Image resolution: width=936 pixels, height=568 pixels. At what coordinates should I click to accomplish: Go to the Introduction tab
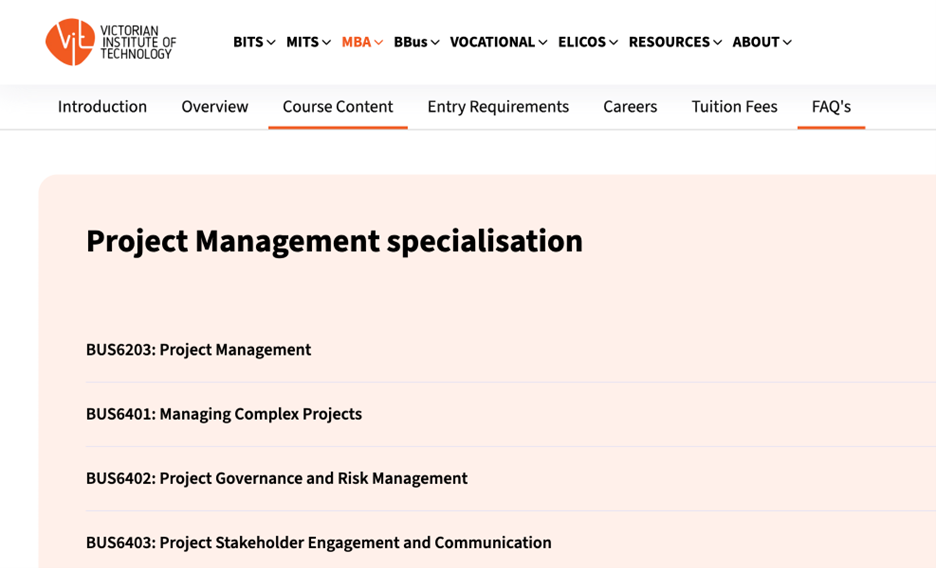click(102, 107)
